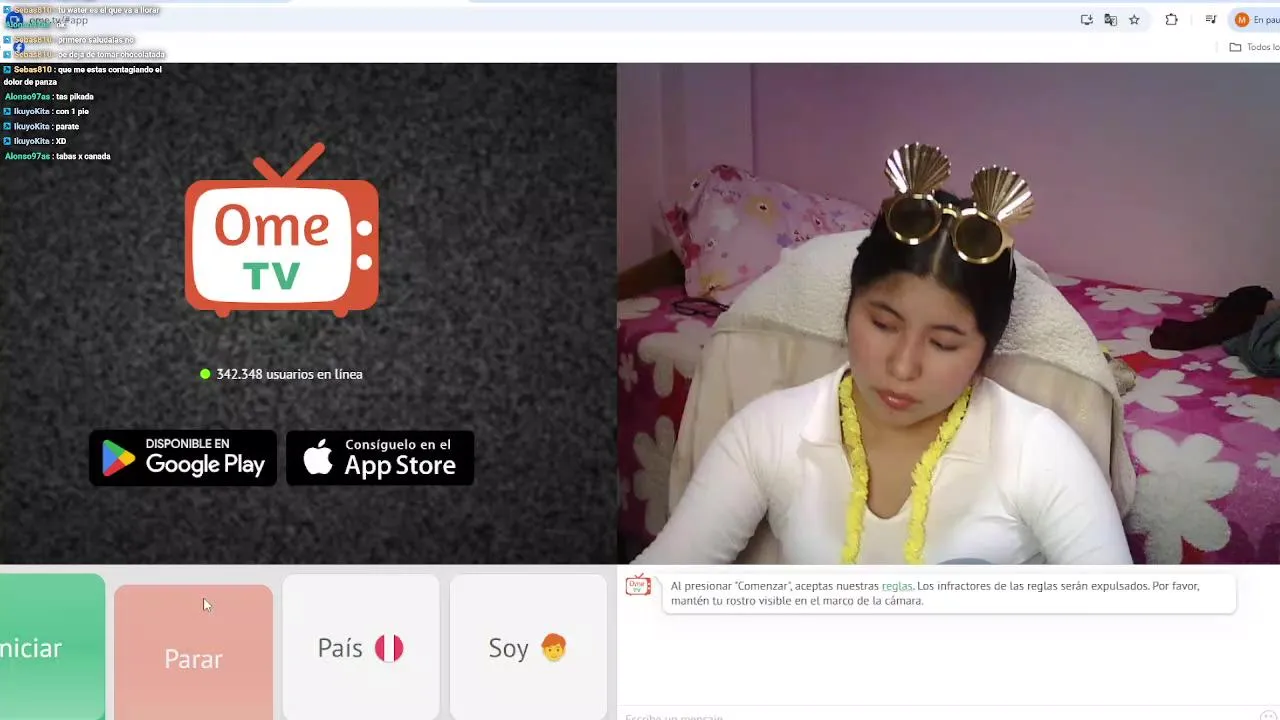
Task: Open the Google Play download badge
Action: click(x=183, y=458)
